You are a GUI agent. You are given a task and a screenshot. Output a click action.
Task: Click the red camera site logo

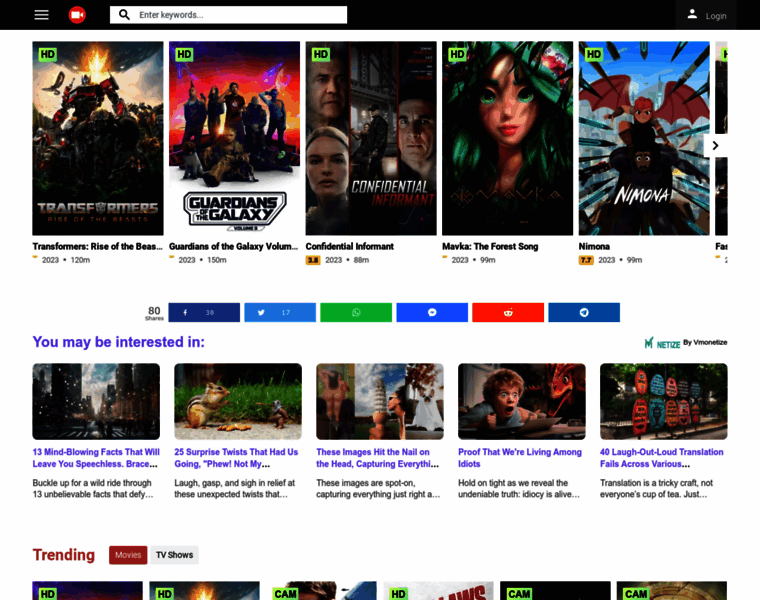(x=77, y=15)
